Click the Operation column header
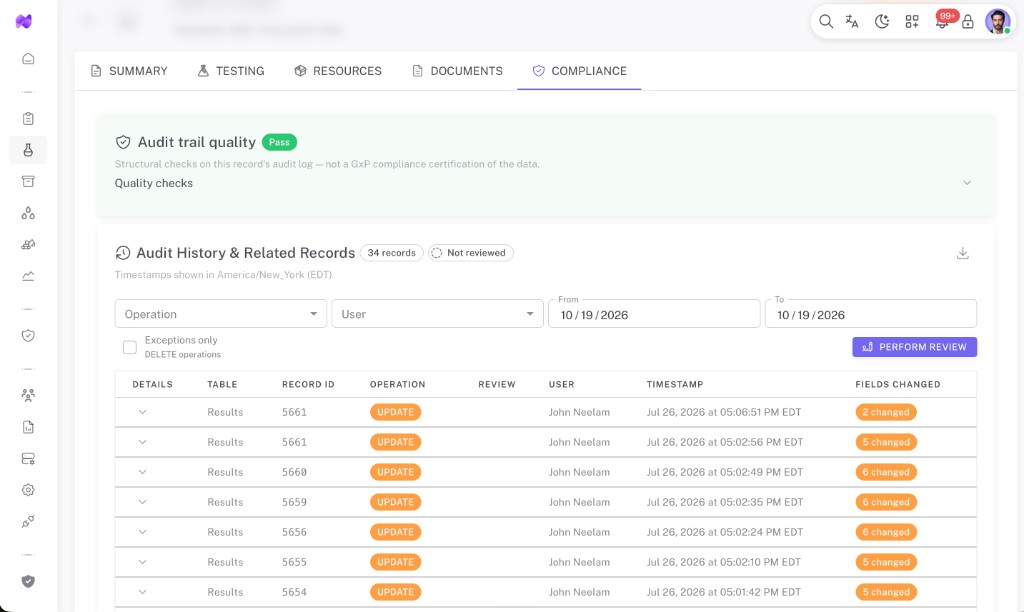Screen dimensions: 1024x612 click(398, 384)
